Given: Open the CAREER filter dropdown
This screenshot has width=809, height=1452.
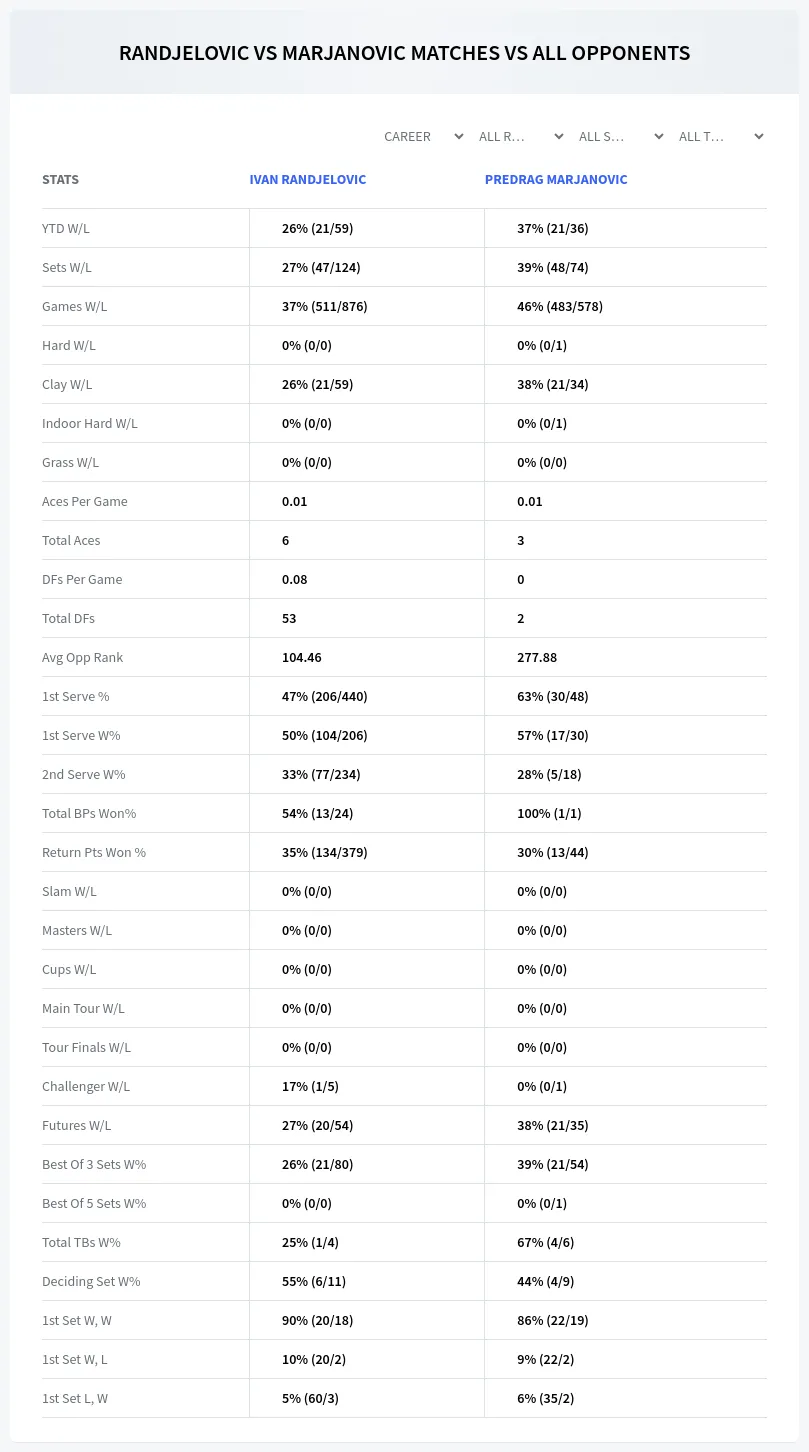Looking at the screenshot, I should [x=423, y=136].
